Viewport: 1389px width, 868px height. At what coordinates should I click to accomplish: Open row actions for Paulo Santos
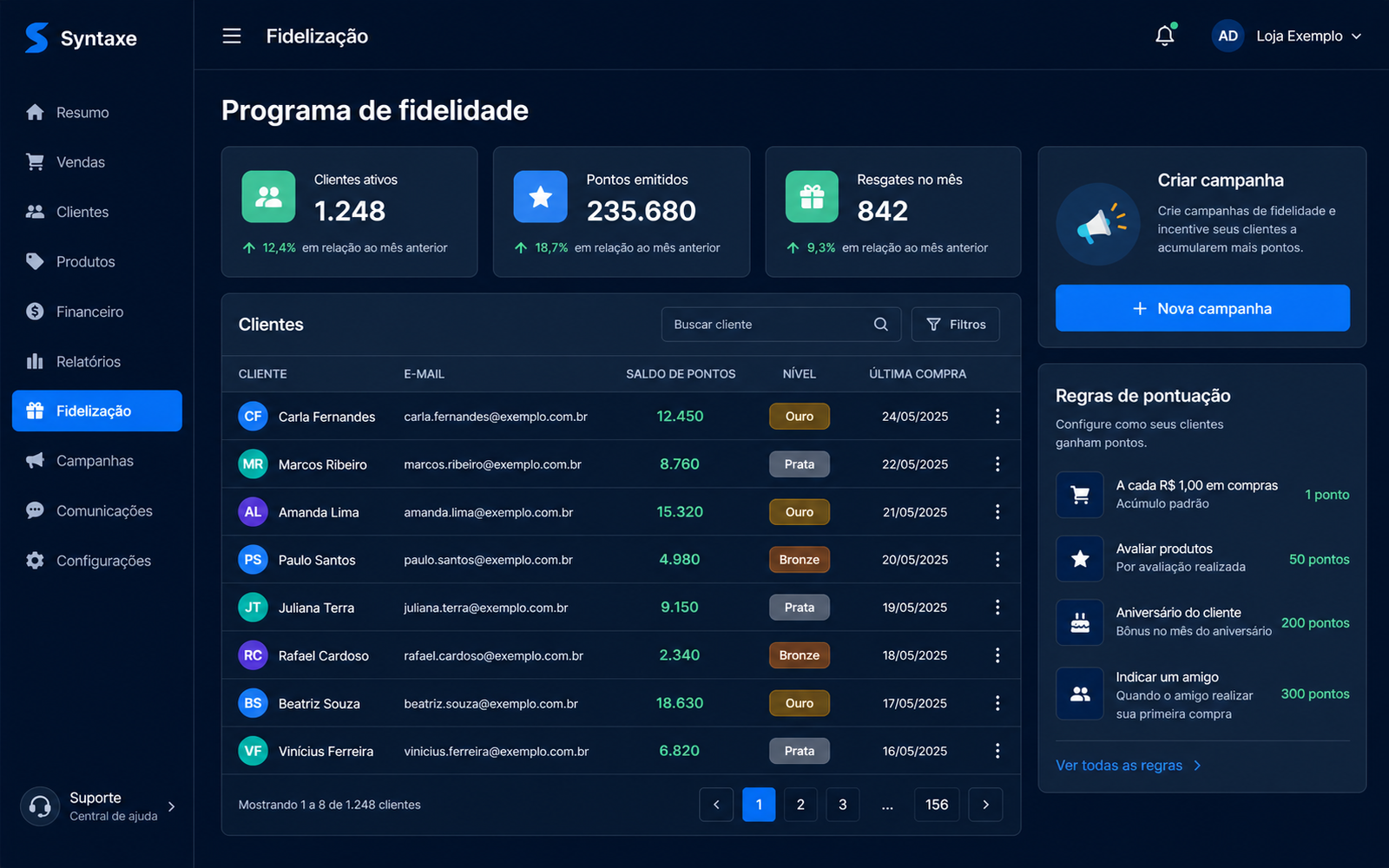tap(997, 560)
